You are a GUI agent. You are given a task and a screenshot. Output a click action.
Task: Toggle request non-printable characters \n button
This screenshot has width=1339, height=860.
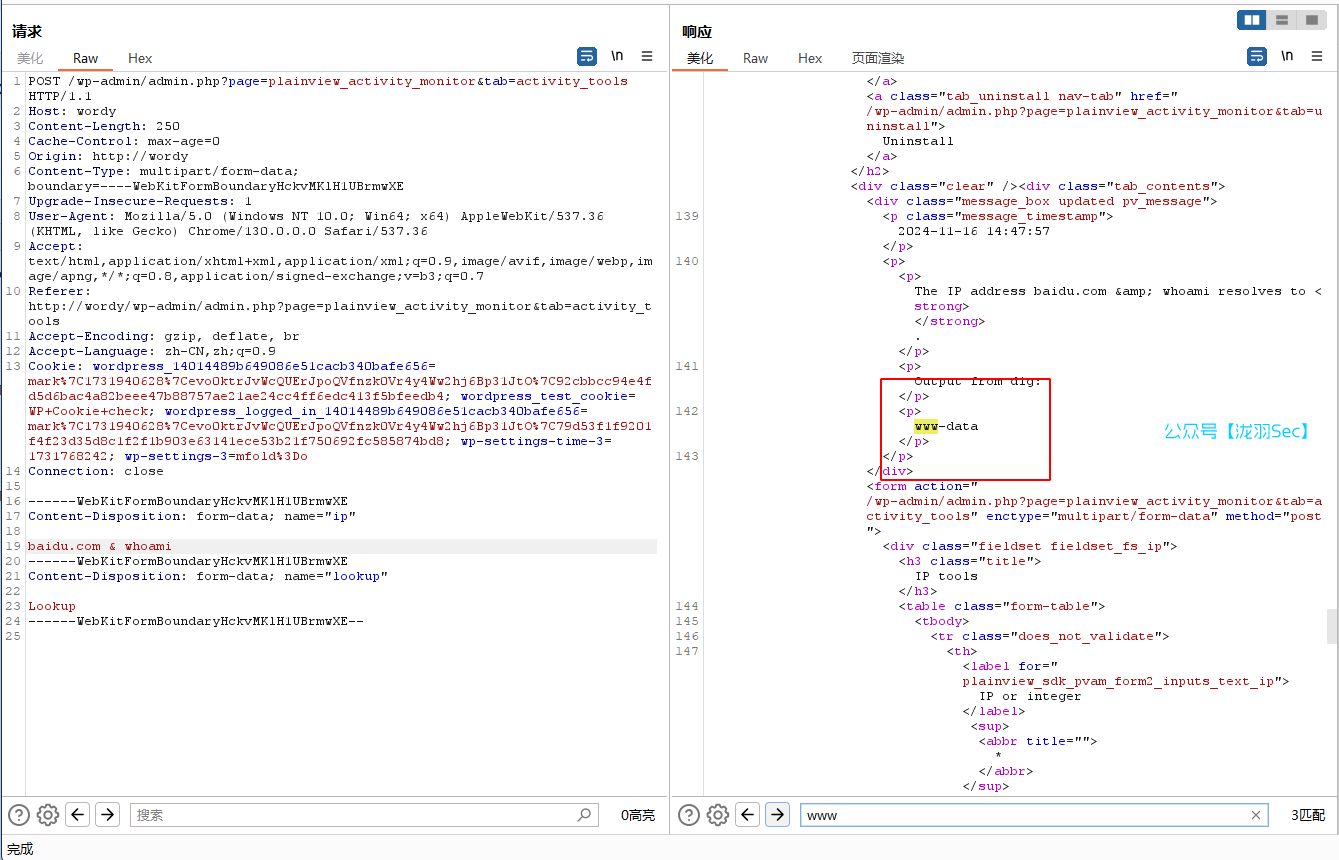(617, 56)
